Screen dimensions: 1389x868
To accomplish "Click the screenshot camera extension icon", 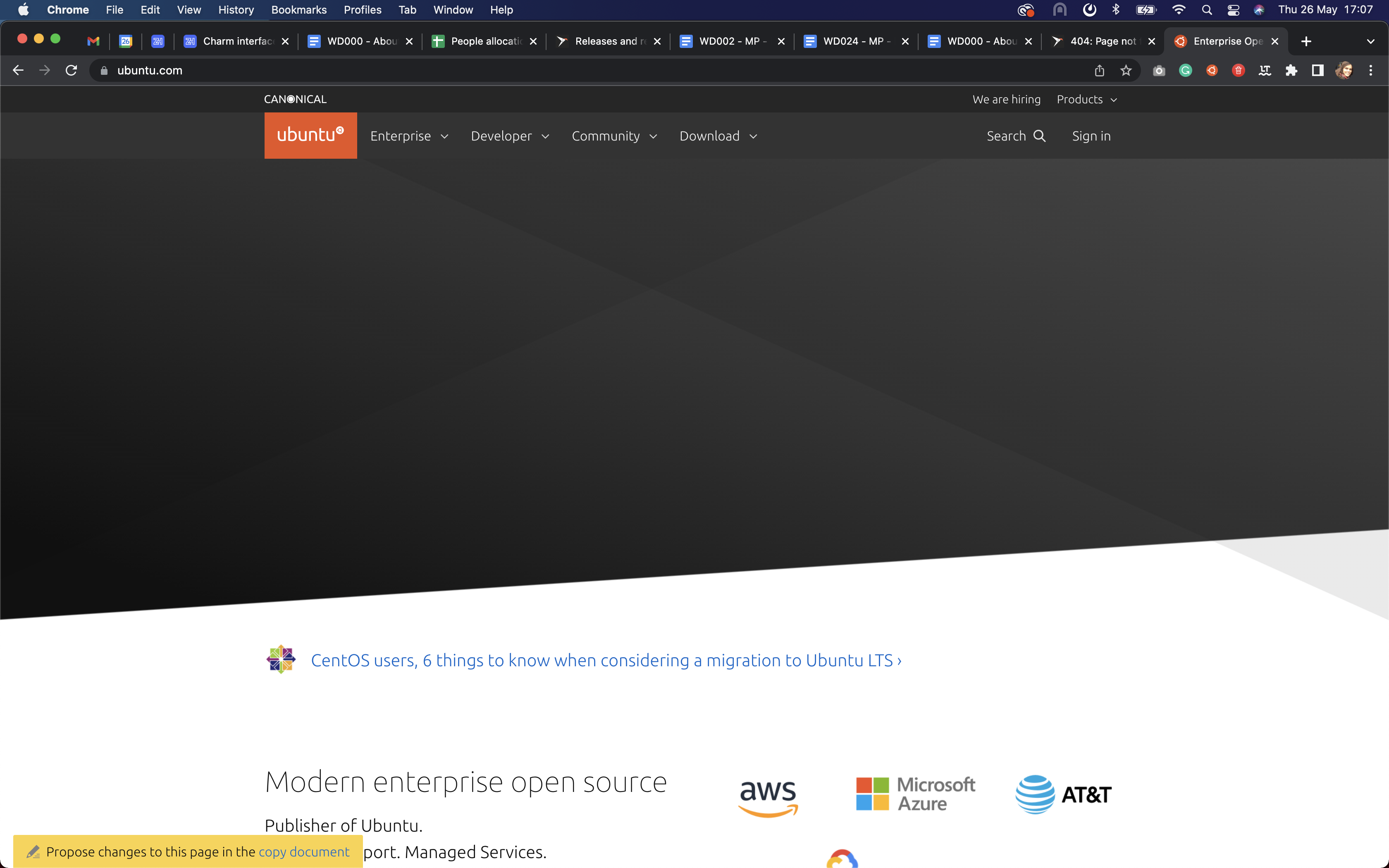I will [x=1159, y=70].
